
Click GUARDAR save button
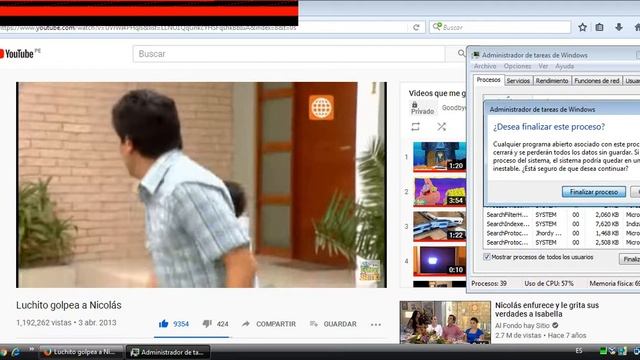coord(333,324)
